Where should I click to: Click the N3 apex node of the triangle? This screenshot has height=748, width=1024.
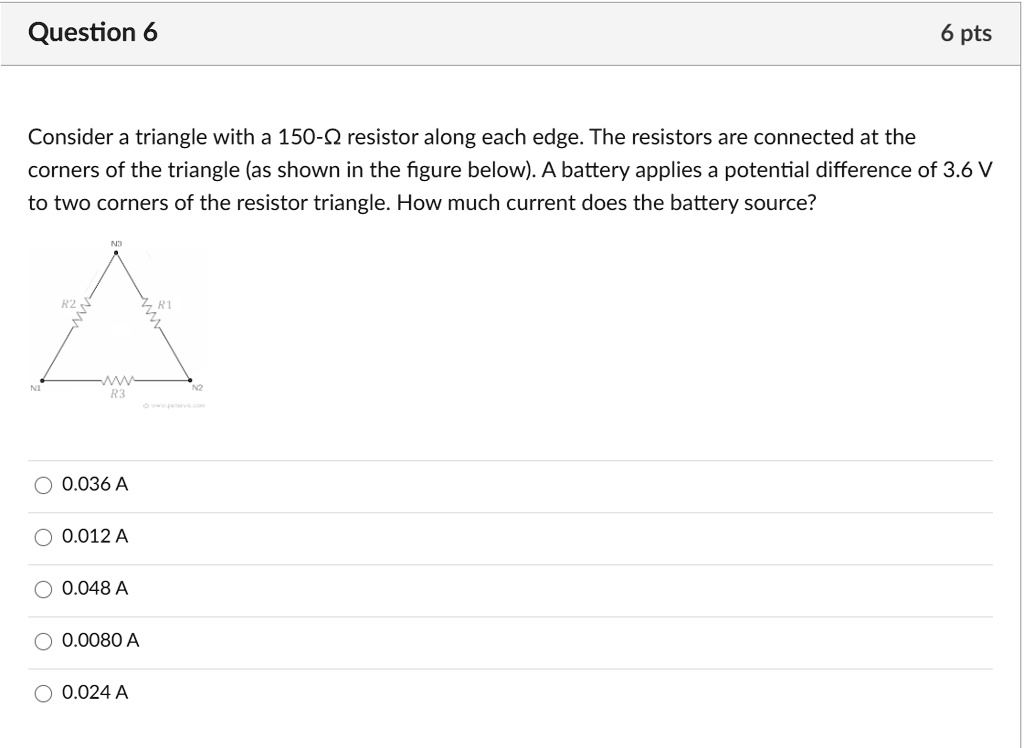point(117,253)
